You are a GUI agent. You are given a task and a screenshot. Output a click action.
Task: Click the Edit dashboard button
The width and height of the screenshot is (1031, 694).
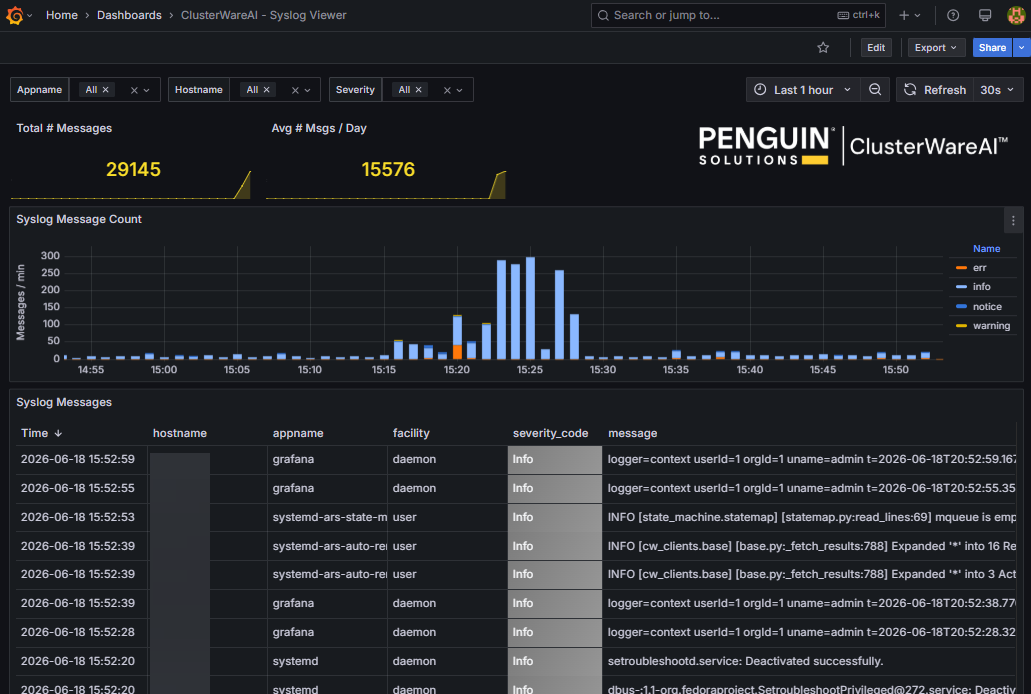(x=876, y=47)
